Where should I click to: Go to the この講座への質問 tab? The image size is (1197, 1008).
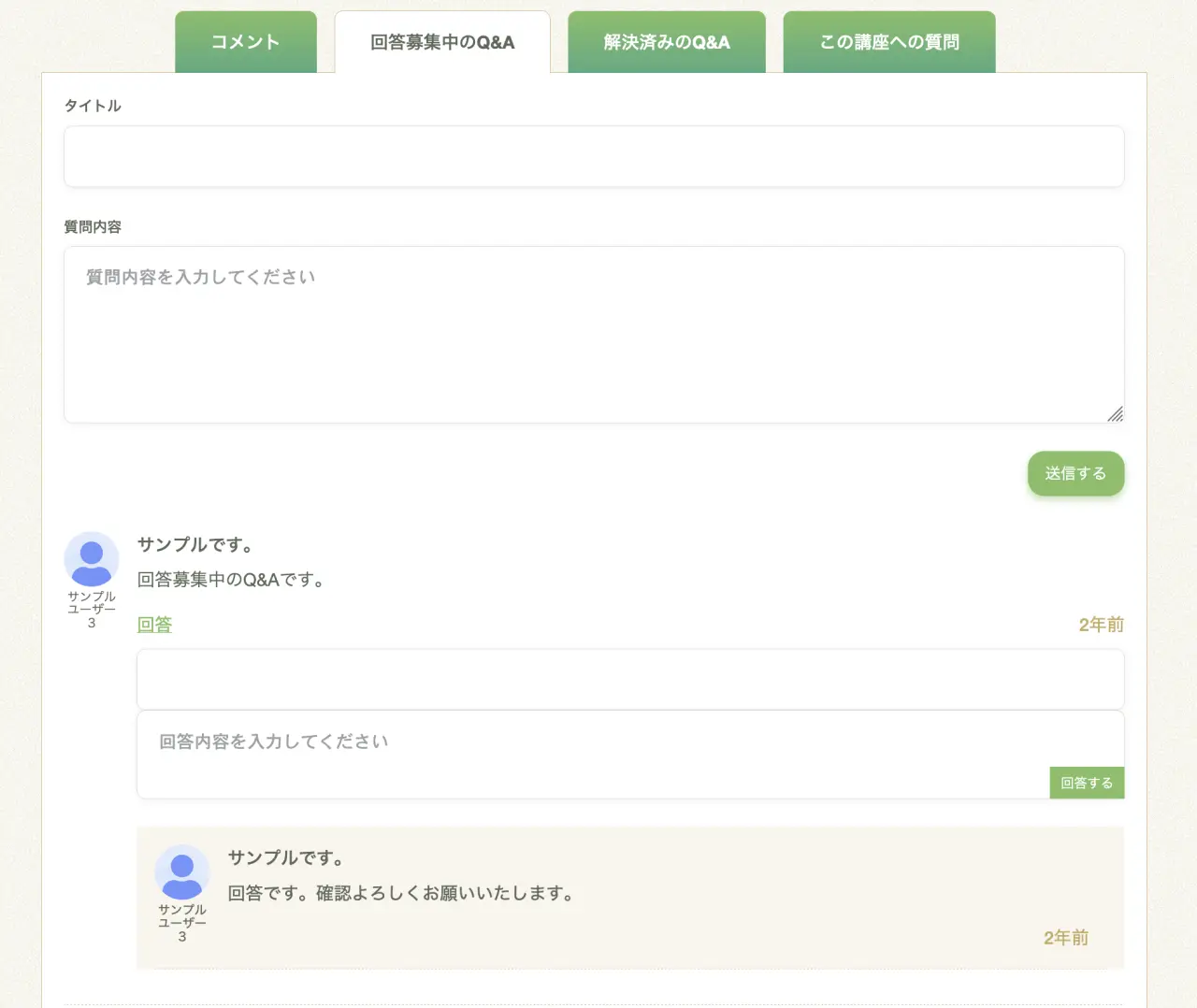[888, 42]
